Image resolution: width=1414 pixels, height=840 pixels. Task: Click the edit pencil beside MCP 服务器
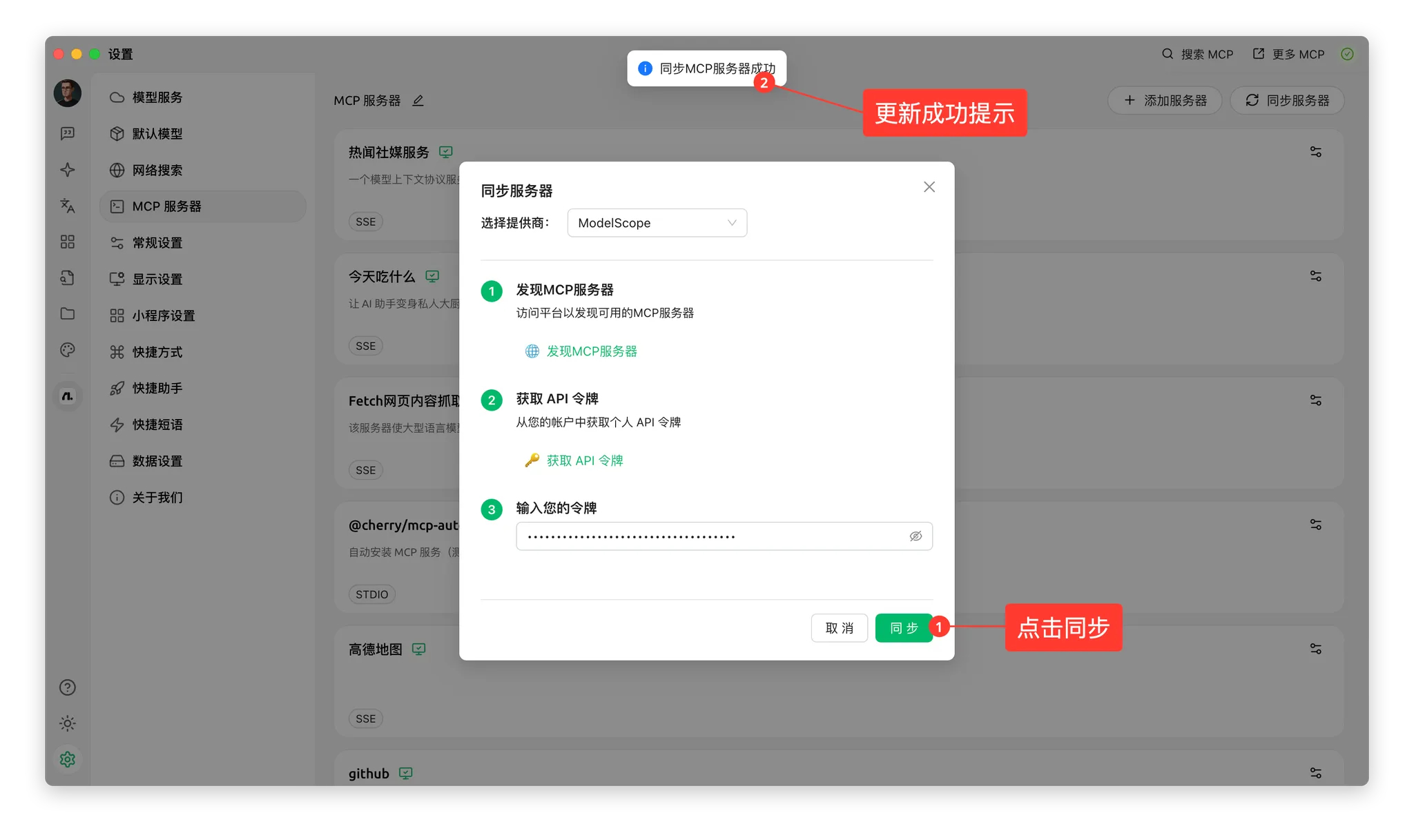(x=418, y=101)
